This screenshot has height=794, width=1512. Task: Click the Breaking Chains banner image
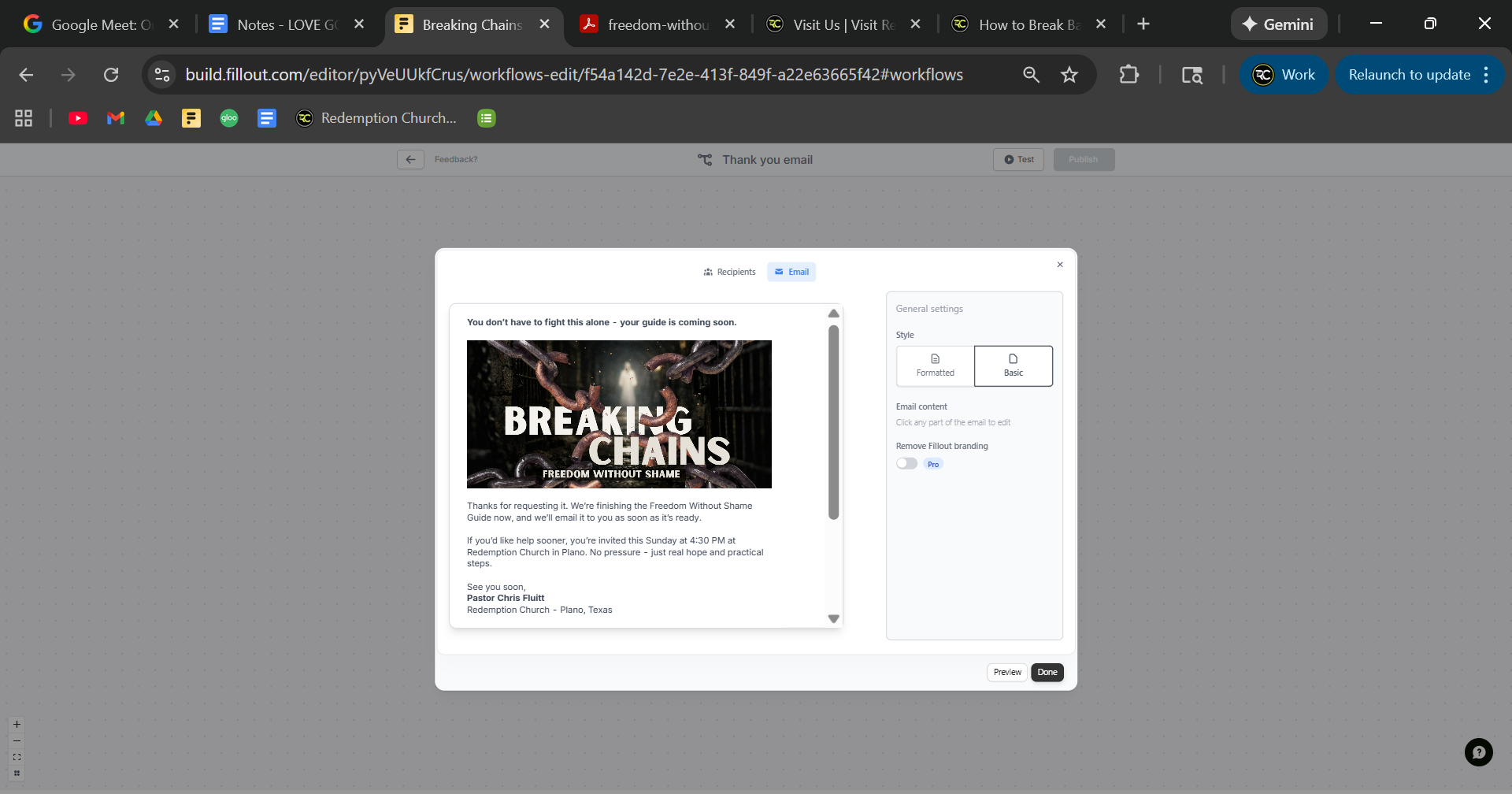click(619, 414)
